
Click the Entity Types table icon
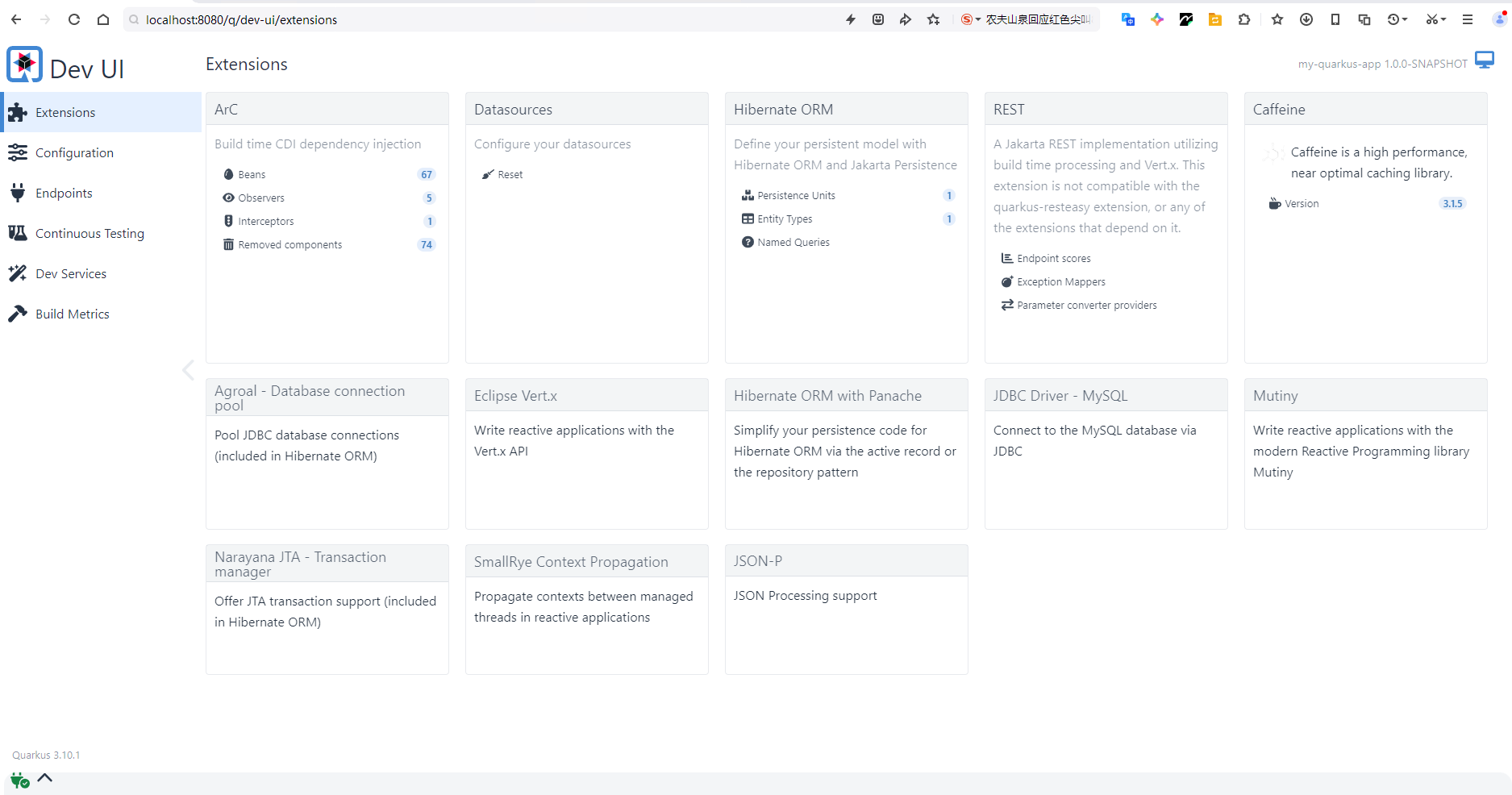coord(748,219)
